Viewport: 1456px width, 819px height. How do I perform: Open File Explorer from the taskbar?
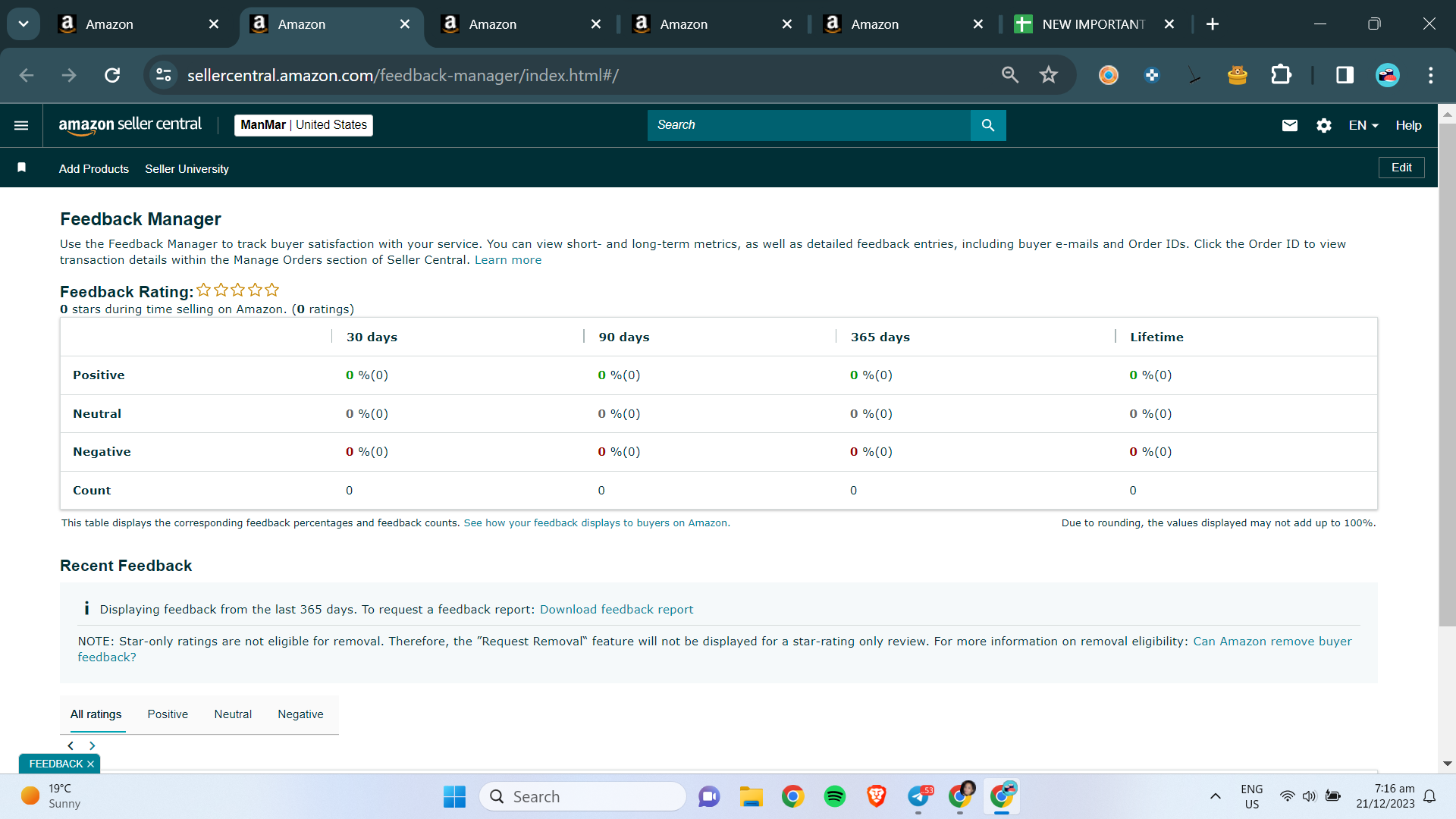point(751,796)
